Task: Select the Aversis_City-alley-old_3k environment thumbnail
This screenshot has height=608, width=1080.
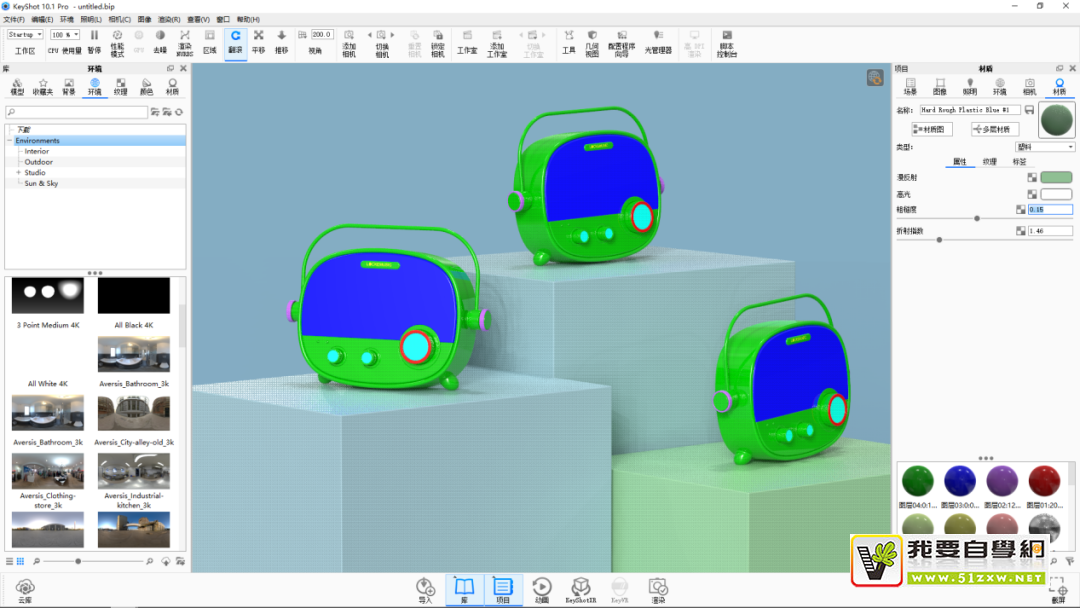Action: point(134,414)
